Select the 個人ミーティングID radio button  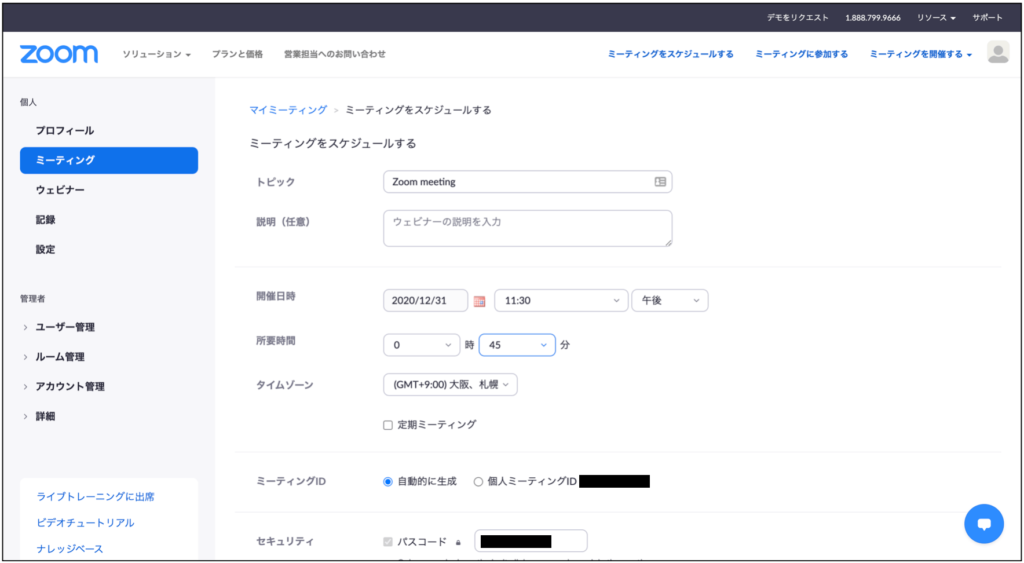(478, 481)
